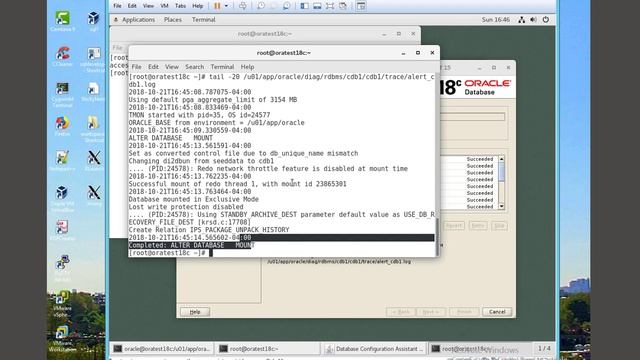Click the 'Completed: ALTER DATABASE MOUNT' line
This screenshot has height=360, width=640.
[191, 245]
